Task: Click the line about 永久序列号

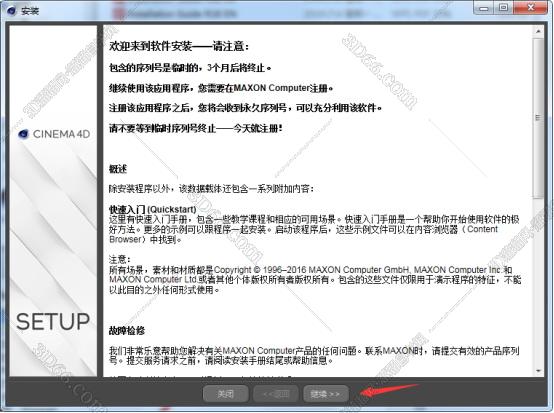Action: (x=246, y=108)
